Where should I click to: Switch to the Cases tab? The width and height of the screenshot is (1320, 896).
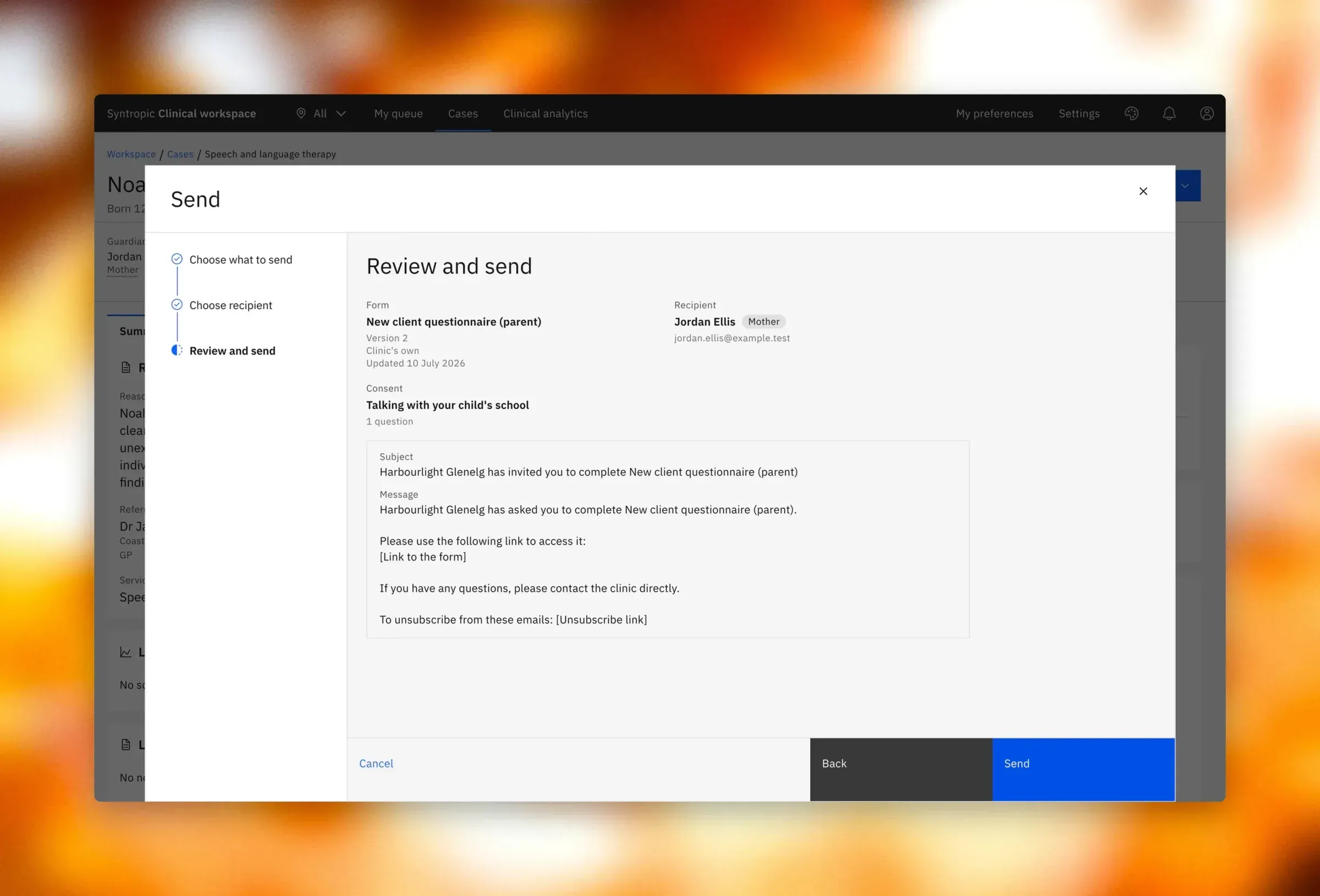[x=463, y=114]
